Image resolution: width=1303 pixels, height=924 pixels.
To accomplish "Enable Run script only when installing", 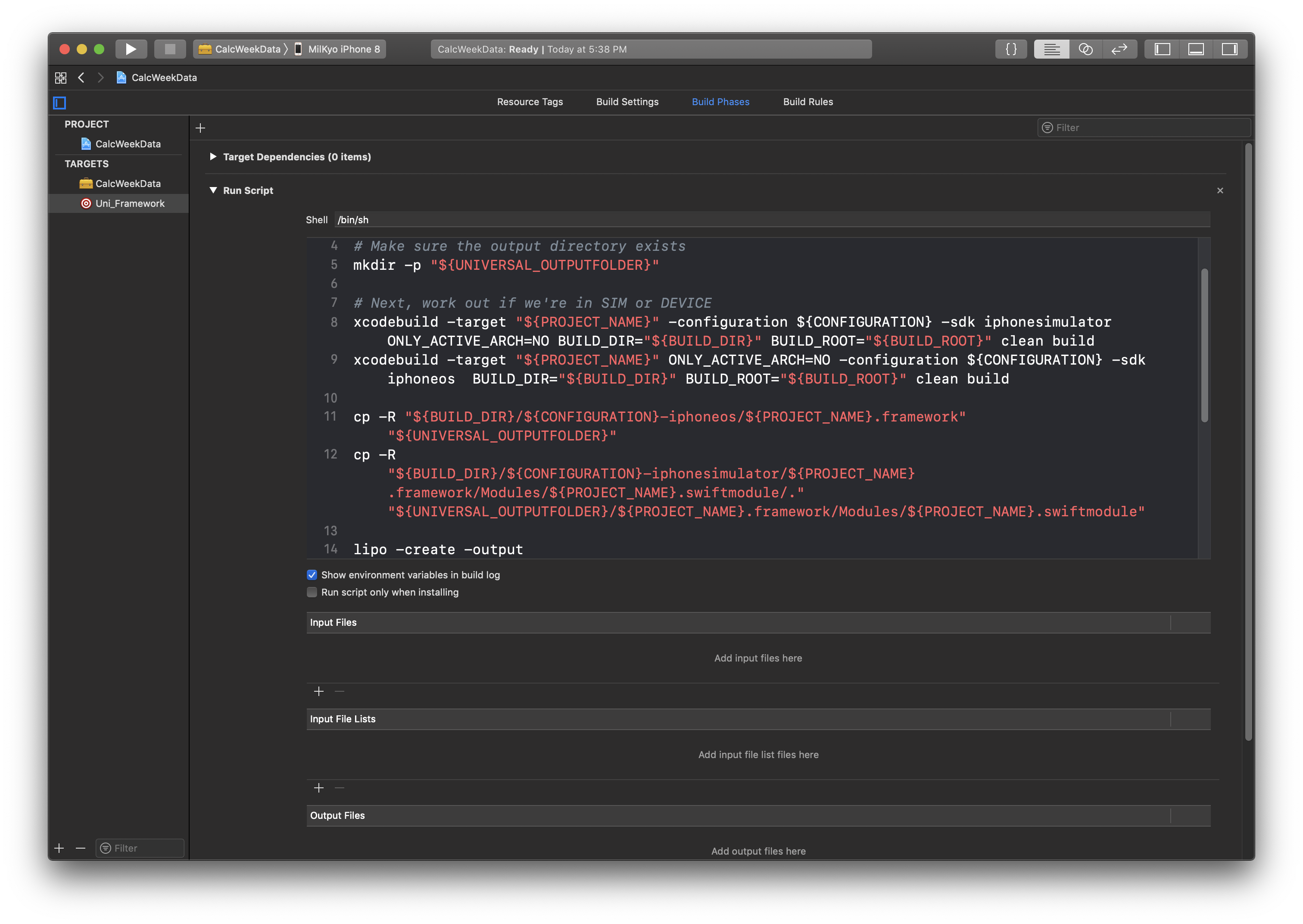I will tap(312, 592).
